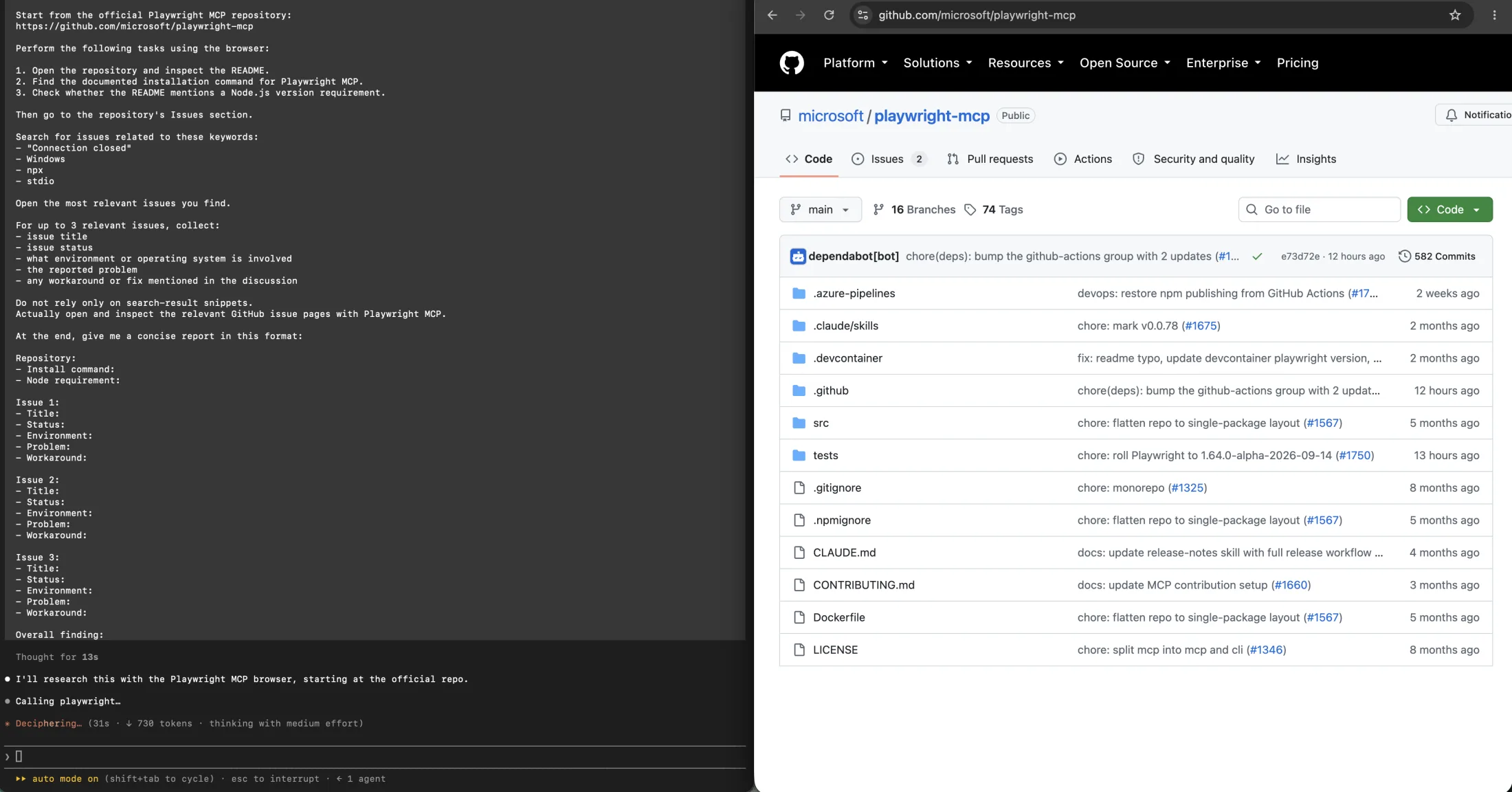Open the green Code dropdown button
Viewport: 1512px width, 792px height.
(x=1449, y=210)
